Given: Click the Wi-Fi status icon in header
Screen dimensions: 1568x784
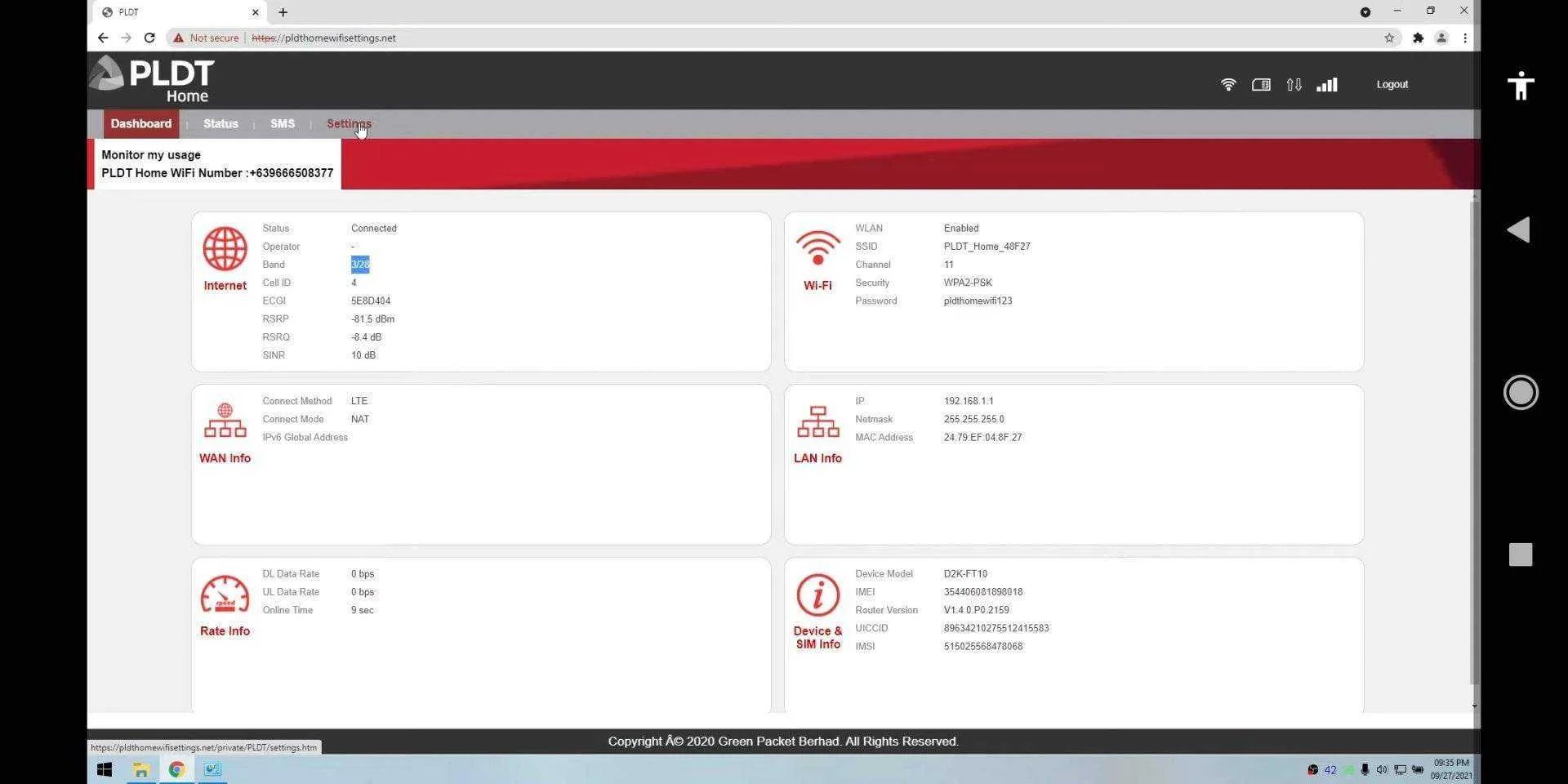Looking at the screenshot, I should pos(1228,84).
